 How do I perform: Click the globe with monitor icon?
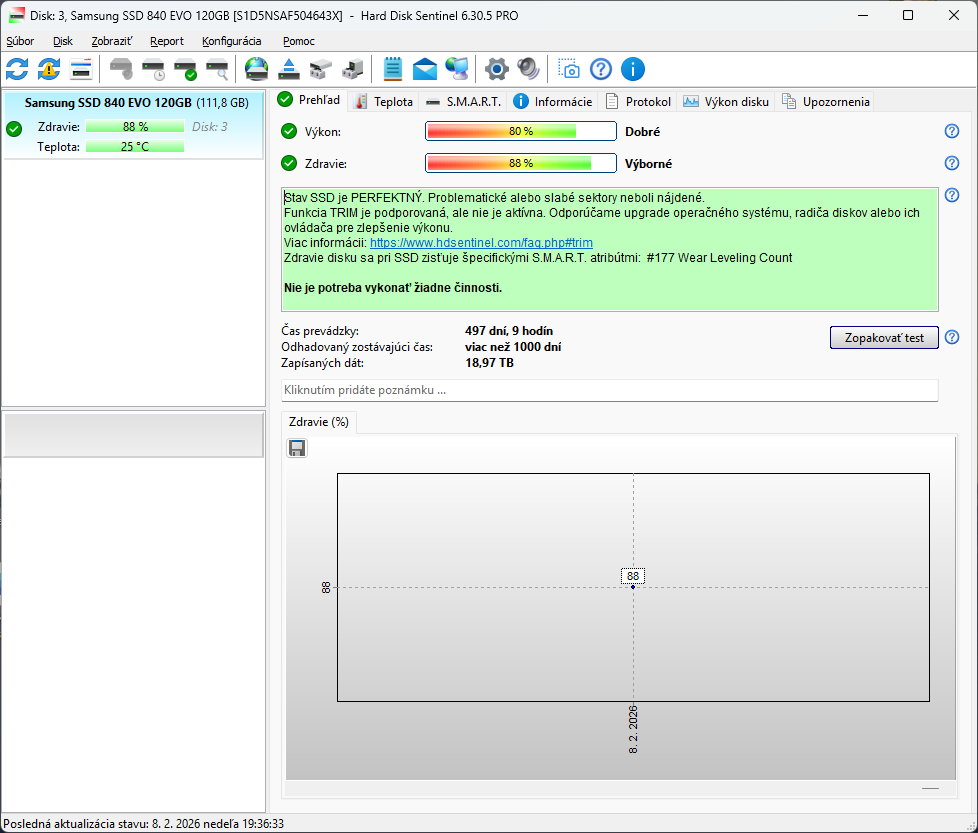click(x=457, y=69)
